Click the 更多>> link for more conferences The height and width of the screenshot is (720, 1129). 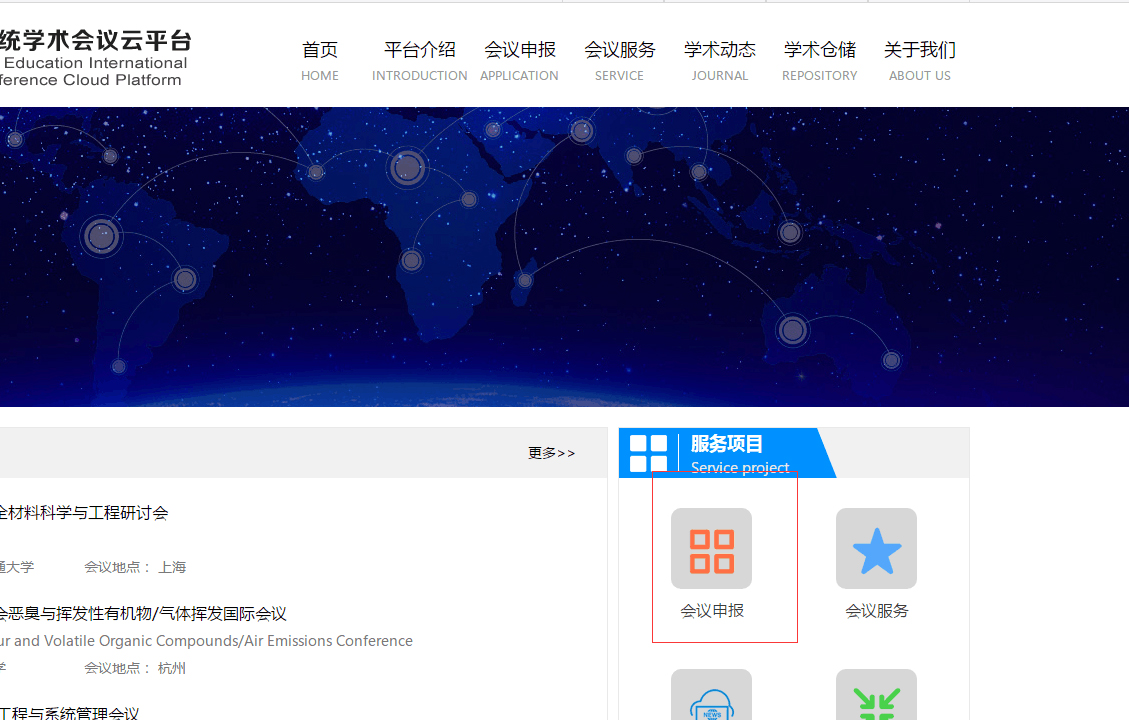coord(552,453)
